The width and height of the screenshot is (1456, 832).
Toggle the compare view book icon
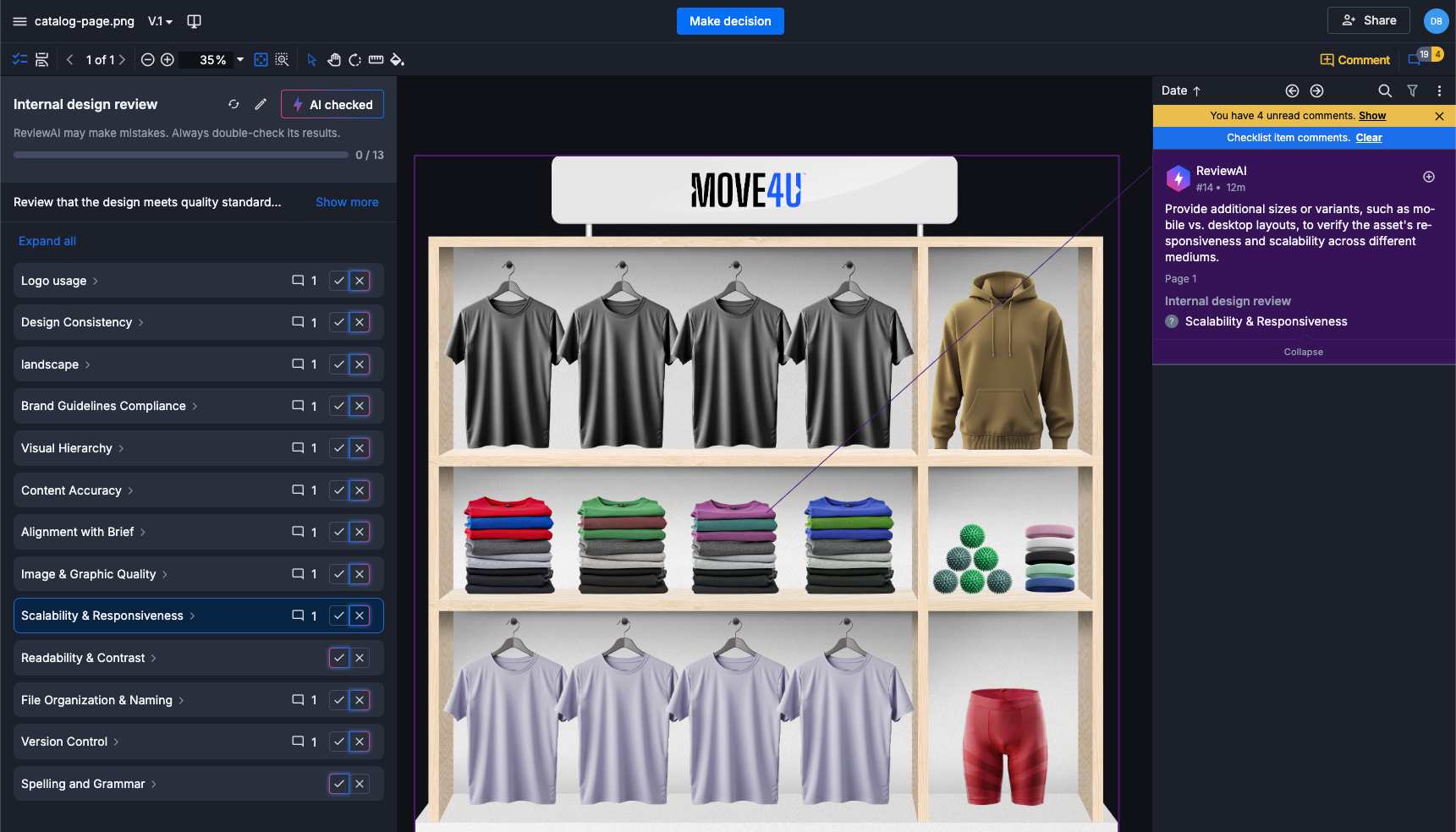(194, 21)
